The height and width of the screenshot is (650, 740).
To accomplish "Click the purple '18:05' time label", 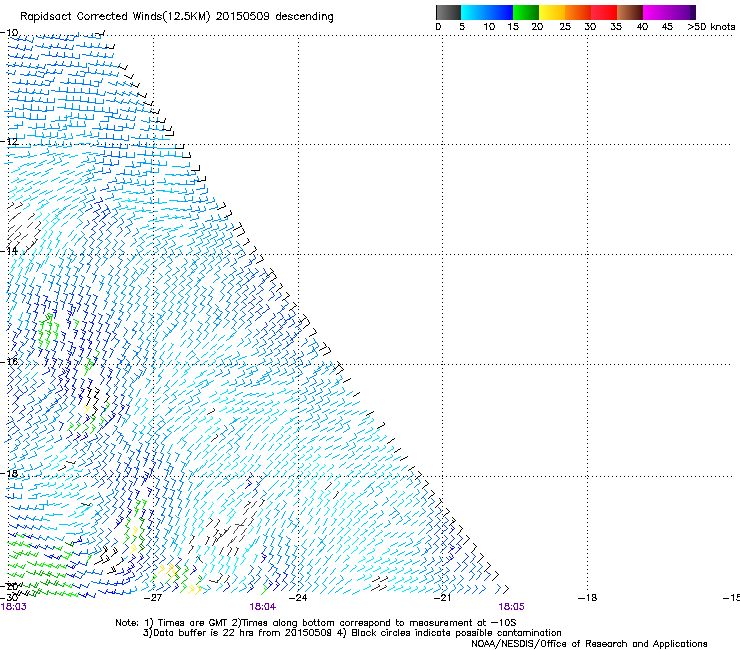I will (512, 607).
